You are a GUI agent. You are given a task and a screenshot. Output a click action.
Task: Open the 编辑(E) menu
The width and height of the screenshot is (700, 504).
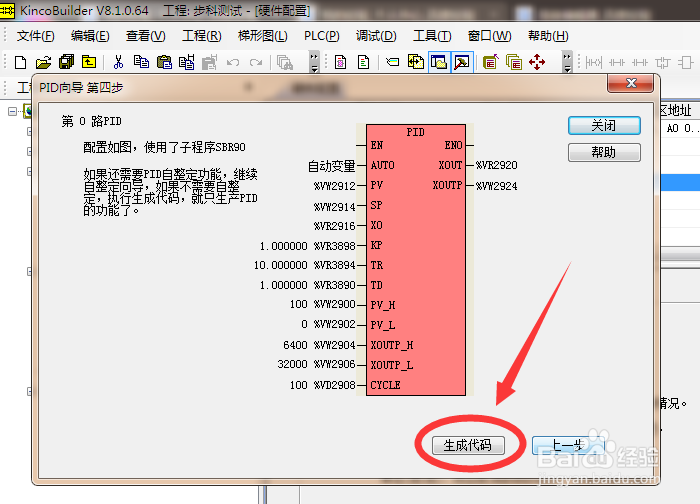pyautogui.click(x=90, y=36)
